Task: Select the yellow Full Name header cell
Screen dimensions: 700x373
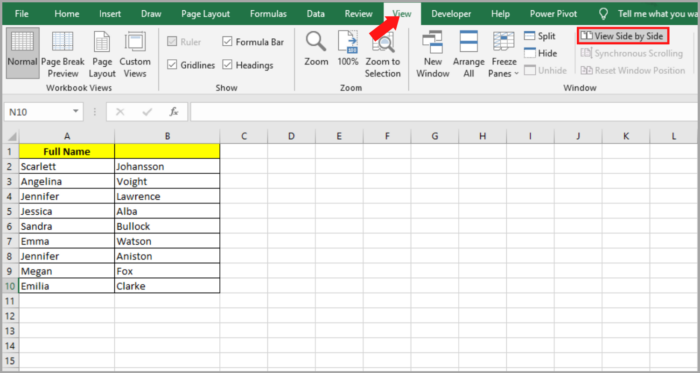Action: (x=67, y=152)
